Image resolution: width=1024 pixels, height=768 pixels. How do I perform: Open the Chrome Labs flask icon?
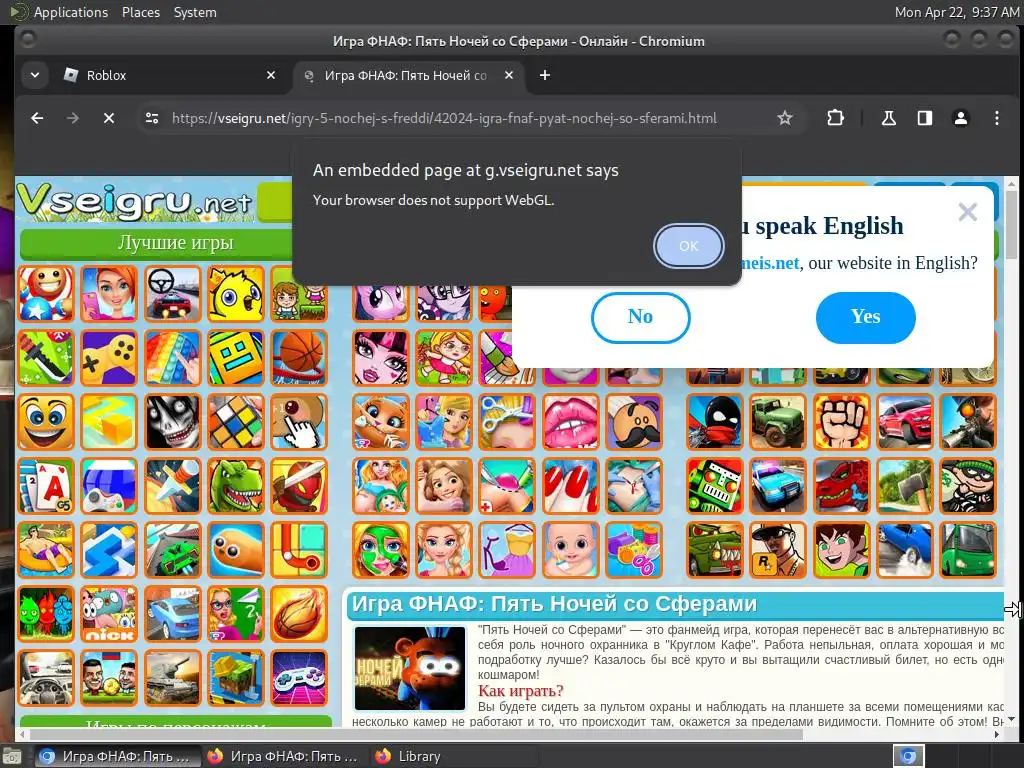coord(888,118)
